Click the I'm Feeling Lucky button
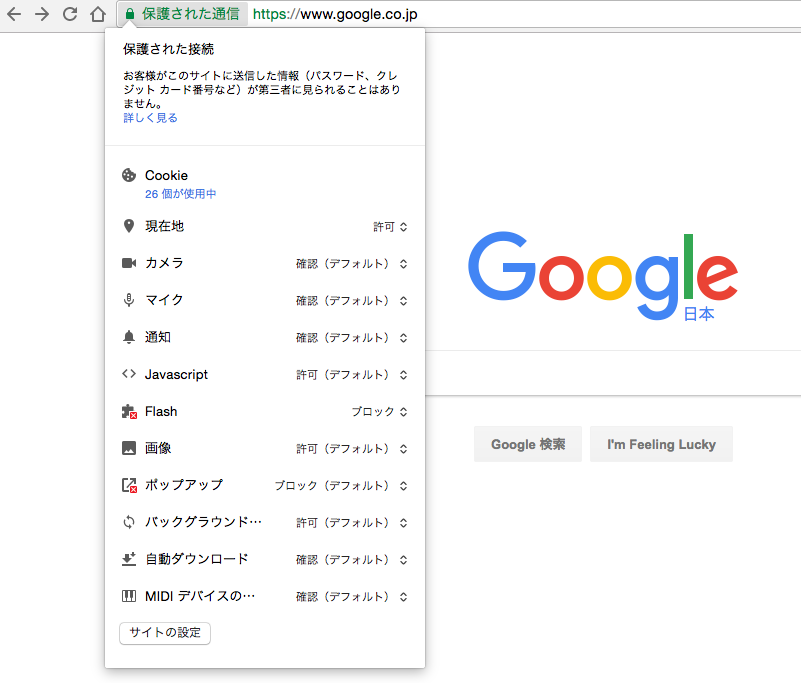801x683 pixels. point(661,444)
